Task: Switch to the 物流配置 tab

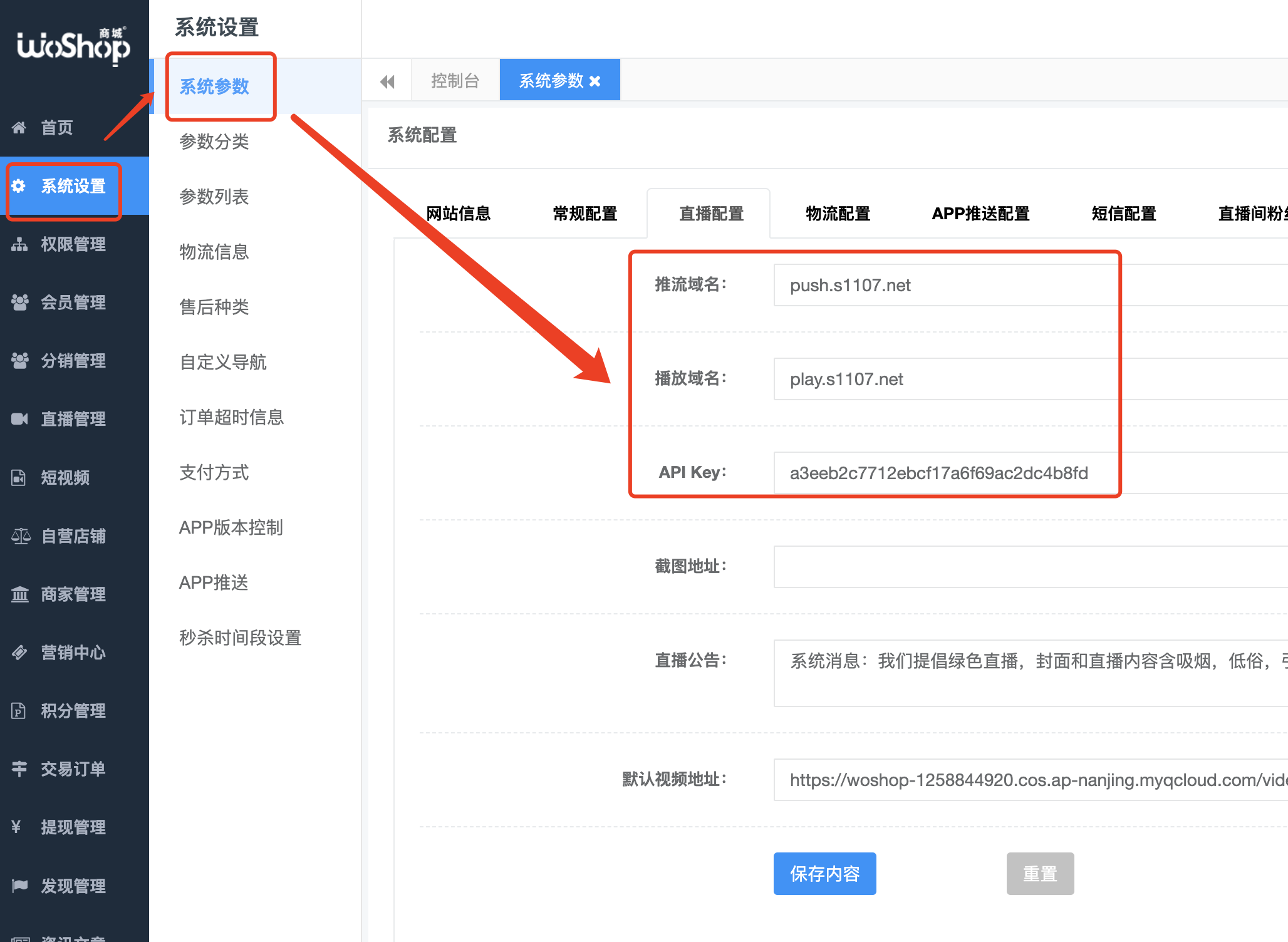Action: (x=838, y=214)
